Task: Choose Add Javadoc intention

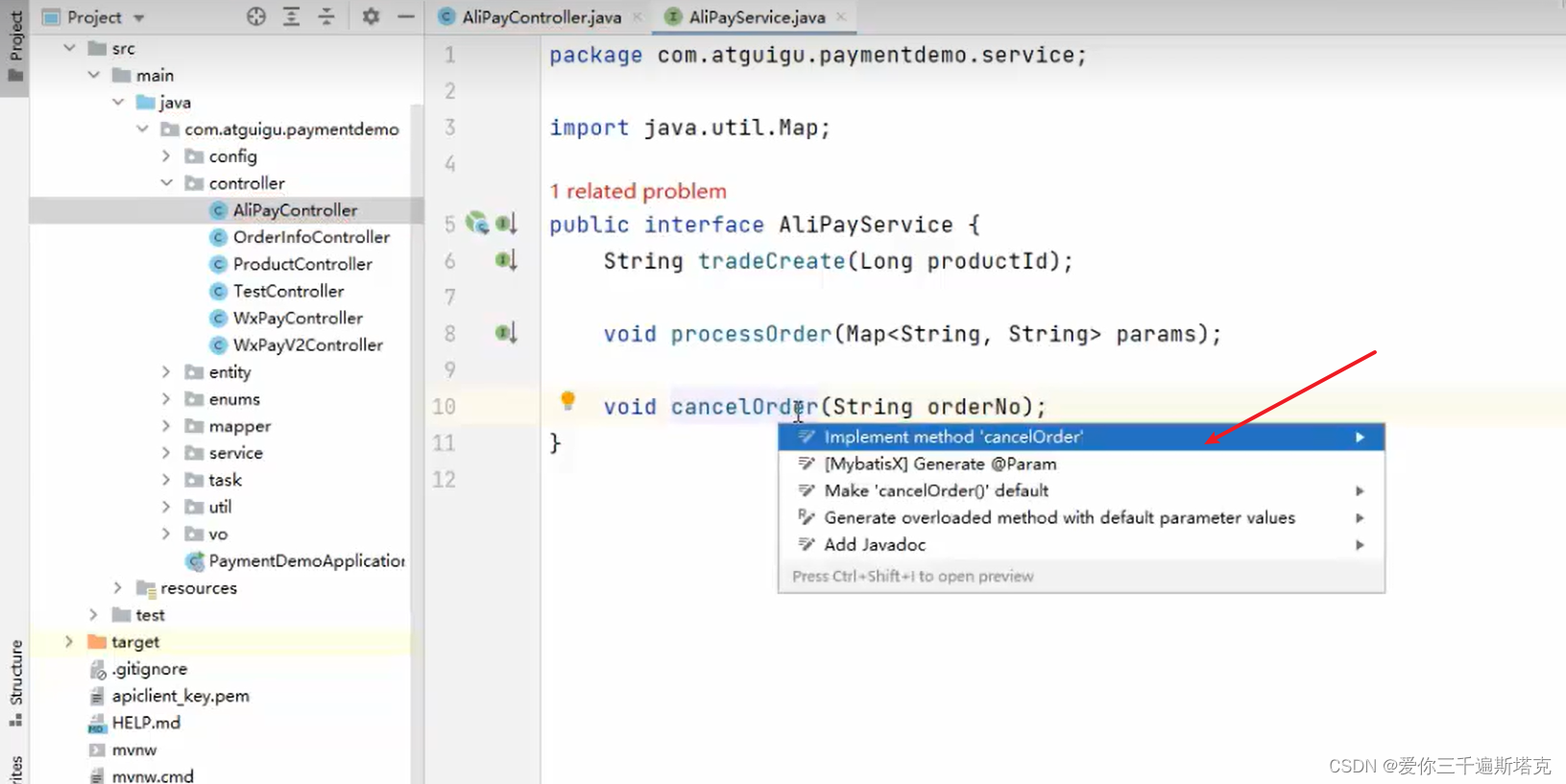Action: click(x=1081, y=544)
